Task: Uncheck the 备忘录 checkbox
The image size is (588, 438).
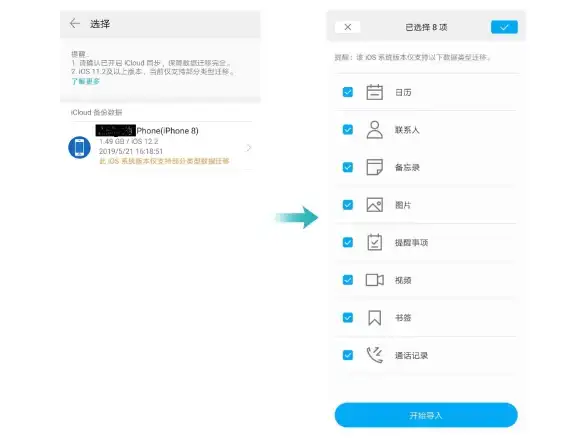Action: pos(348,167)
